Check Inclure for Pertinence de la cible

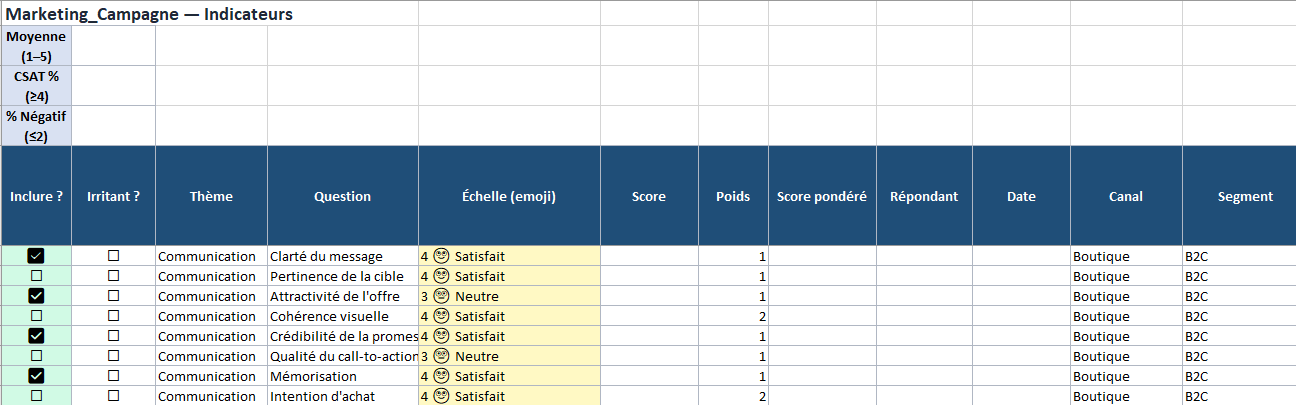(37, 276)
